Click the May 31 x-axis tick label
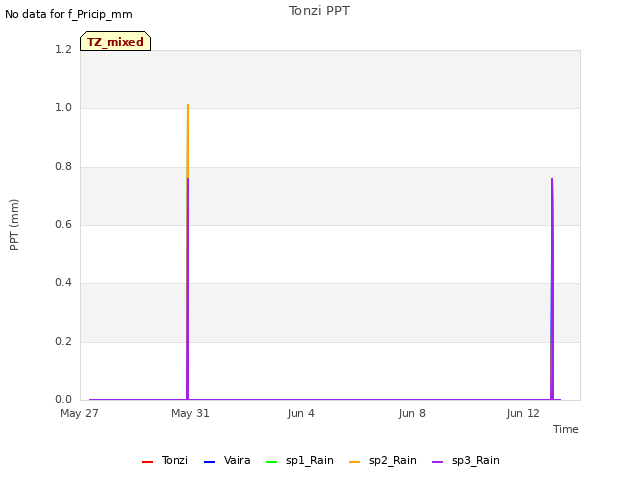Image resolution: width=640 pixels, height=480 pixels. (x=190, y=413)
